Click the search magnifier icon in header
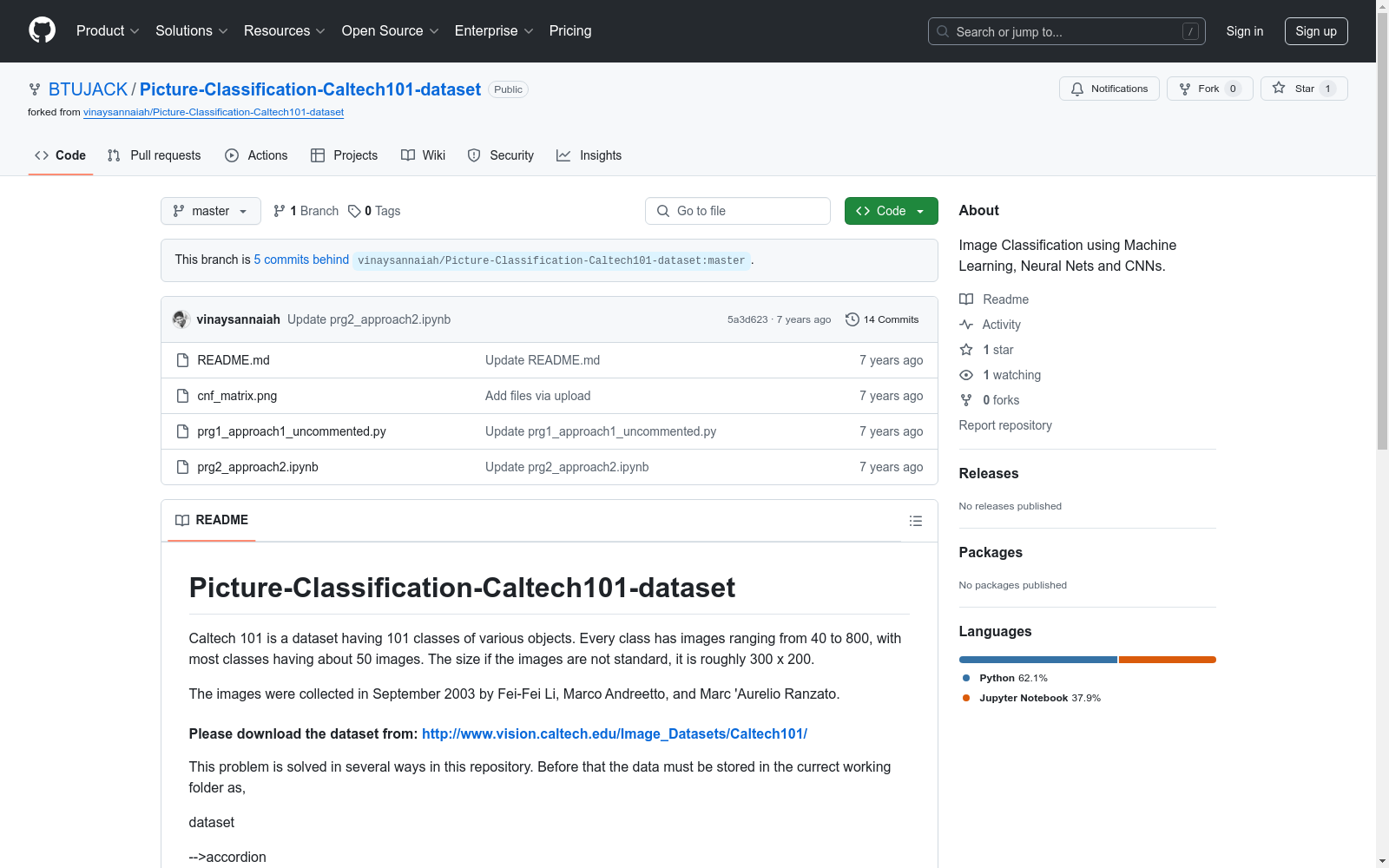 (943, 31)
